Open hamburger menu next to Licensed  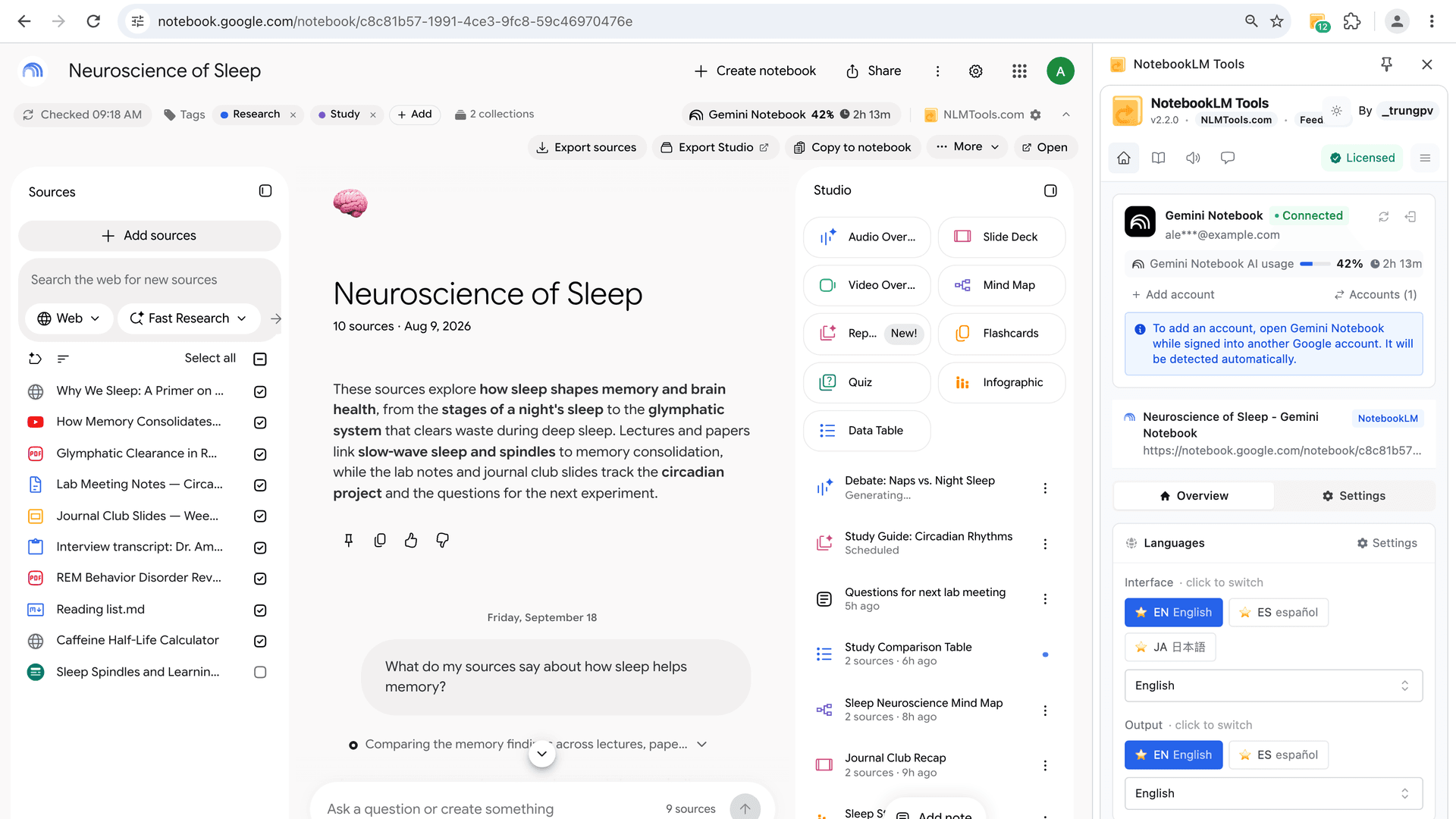coord(1425,158)
